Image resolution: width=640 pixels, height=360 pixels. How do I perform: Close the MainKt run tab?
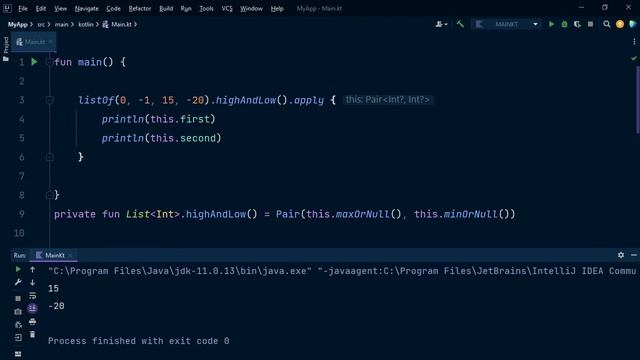(x=70, y=255)
